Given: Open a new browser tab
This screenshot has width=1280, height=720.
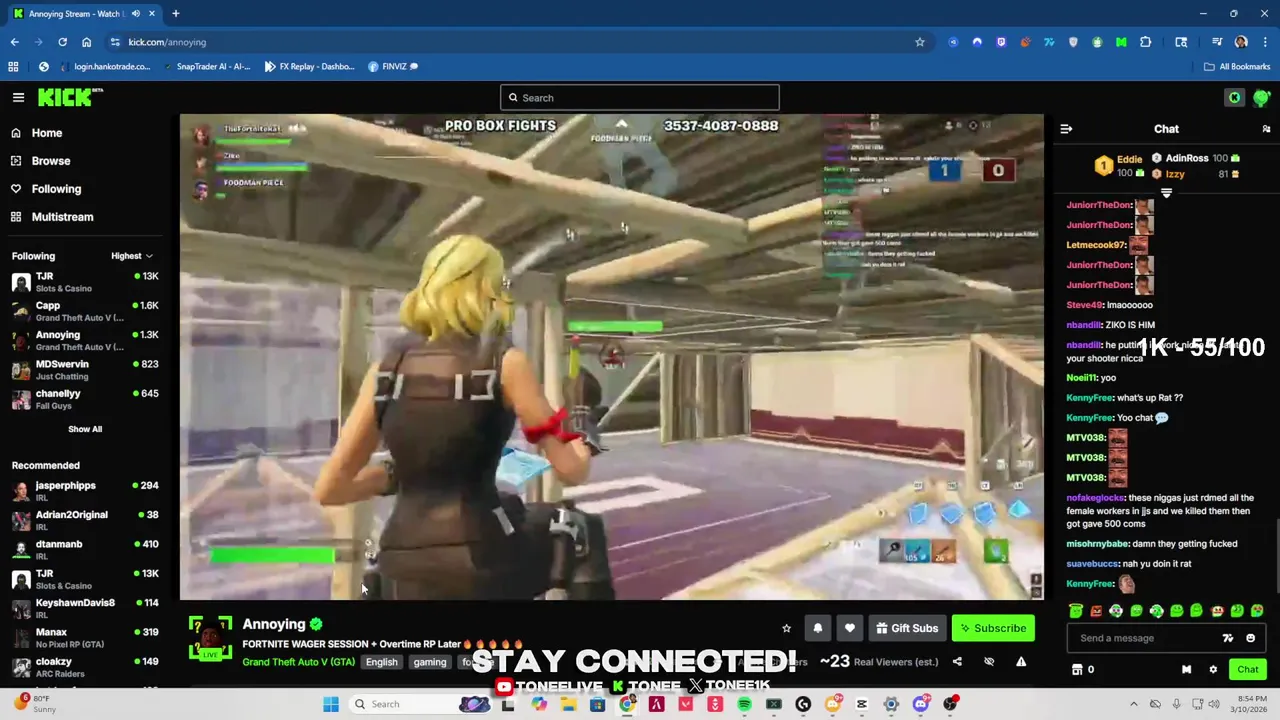Looking at the screenshot, I should coord(175,14).
